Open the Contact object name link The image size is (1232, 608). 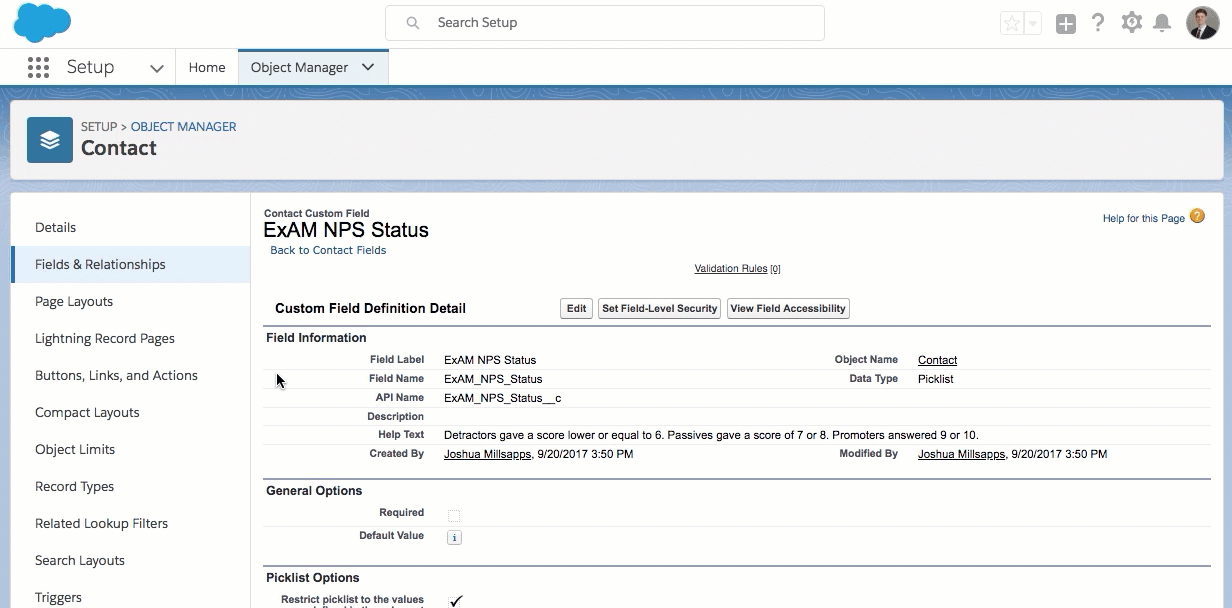click(x=937, y=360)
